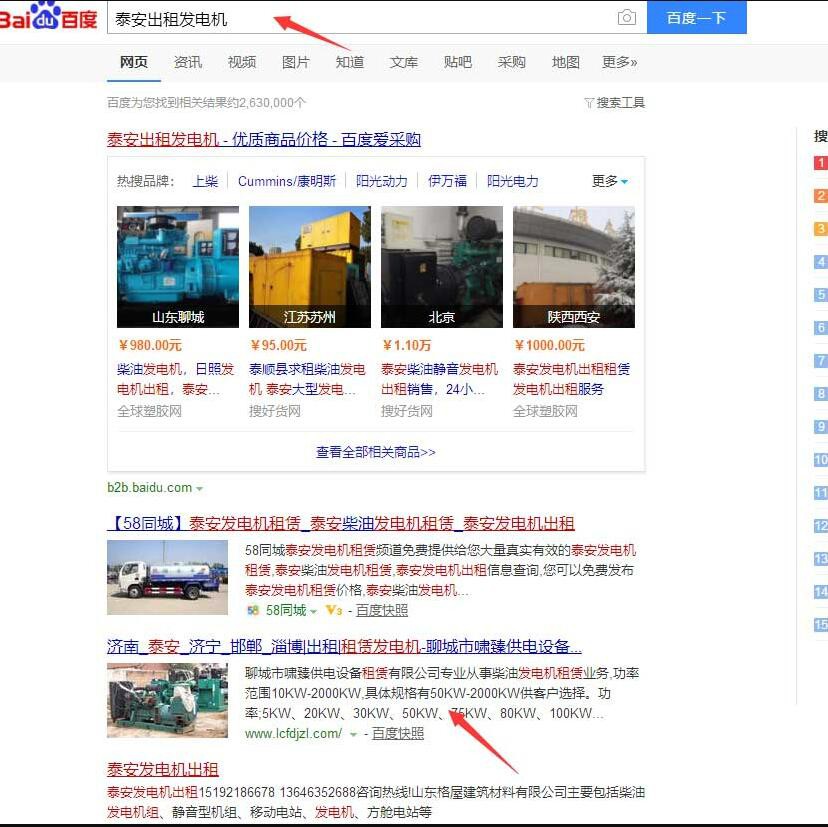Filter by brand Cummins/康明斯
Image resolution: width=828 pixels, height=827 pixels.
click(x=287, y=181)
